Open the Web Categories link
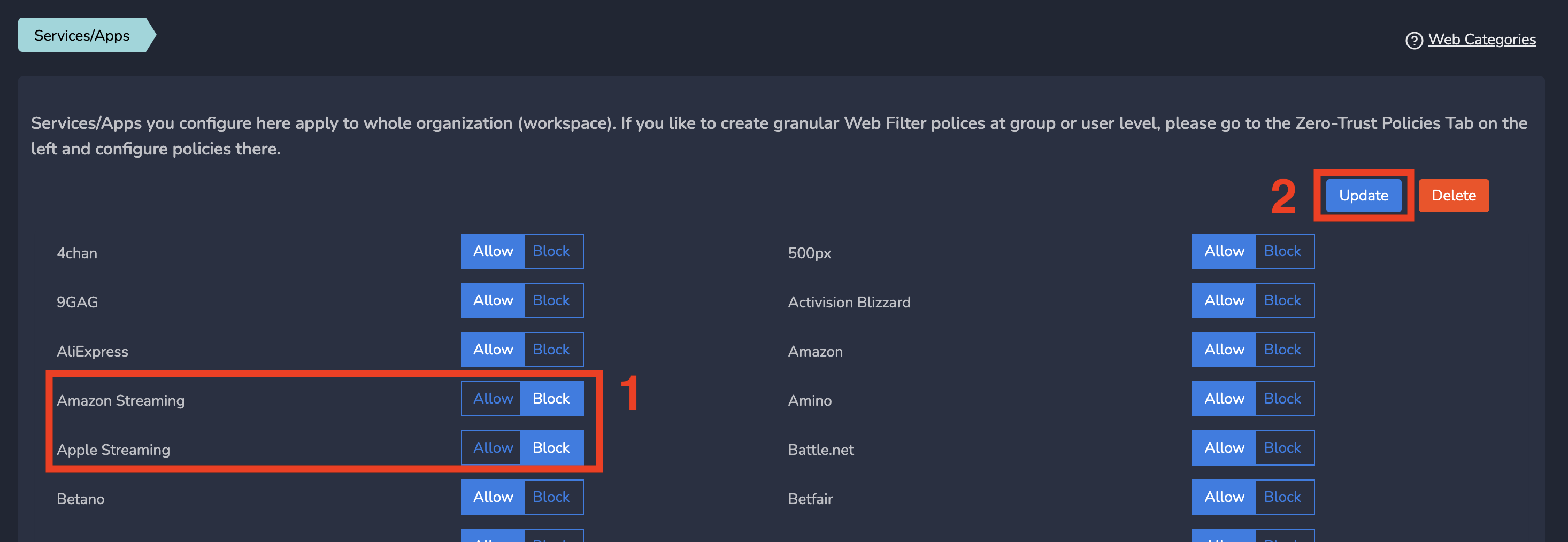Screen dimensions: 1568x542 [1481, 40]
